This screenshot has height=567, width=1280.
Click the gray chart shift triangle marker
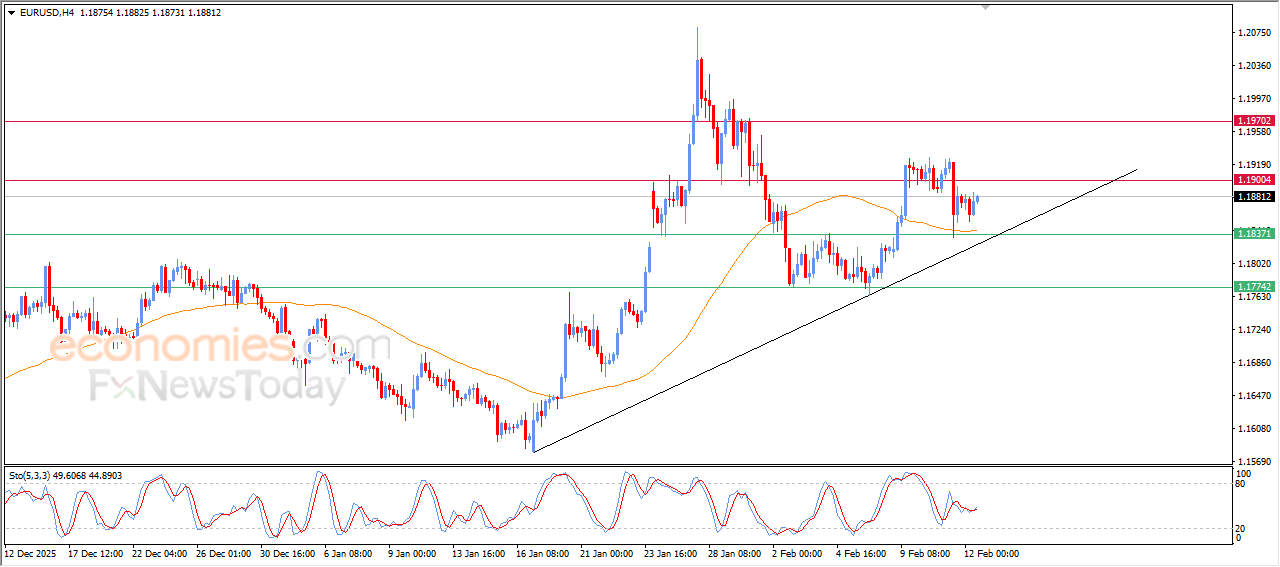(x=988, y=7)
